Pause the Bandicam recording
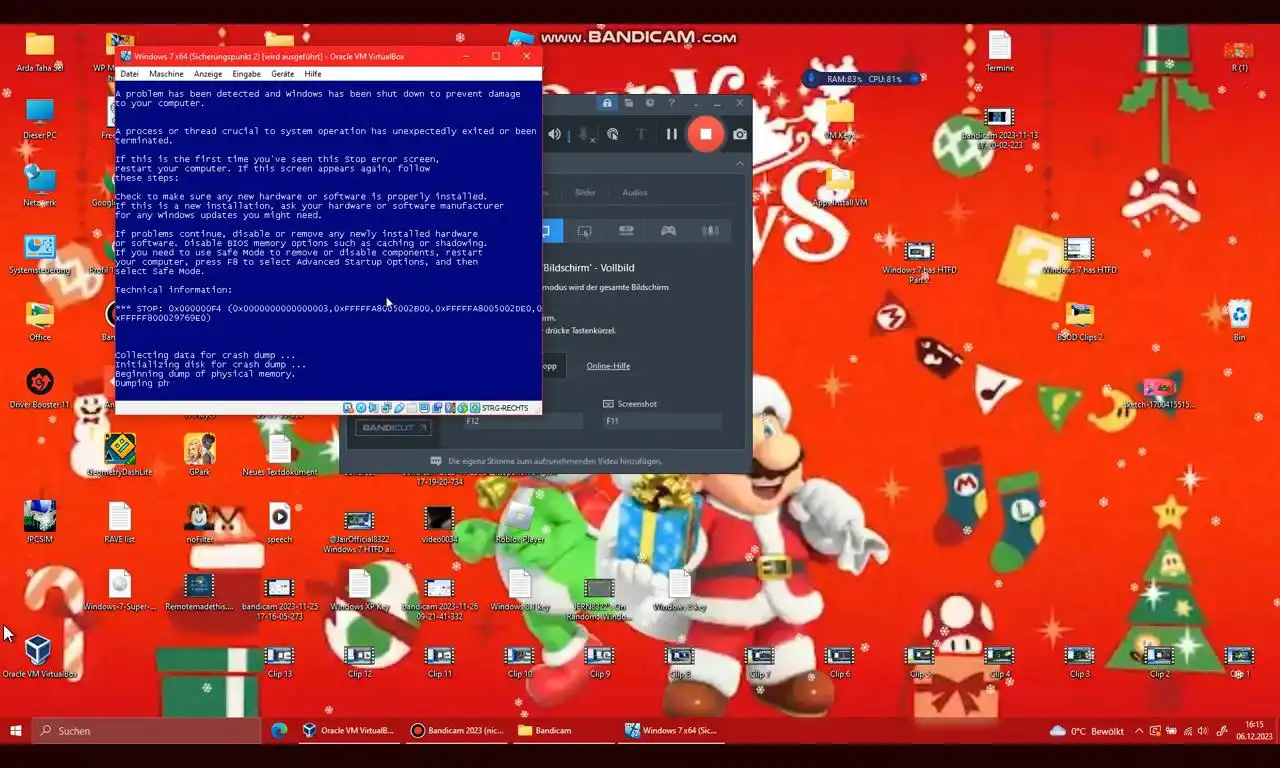This screenshot has width=1280, height=768. point(672,134)
